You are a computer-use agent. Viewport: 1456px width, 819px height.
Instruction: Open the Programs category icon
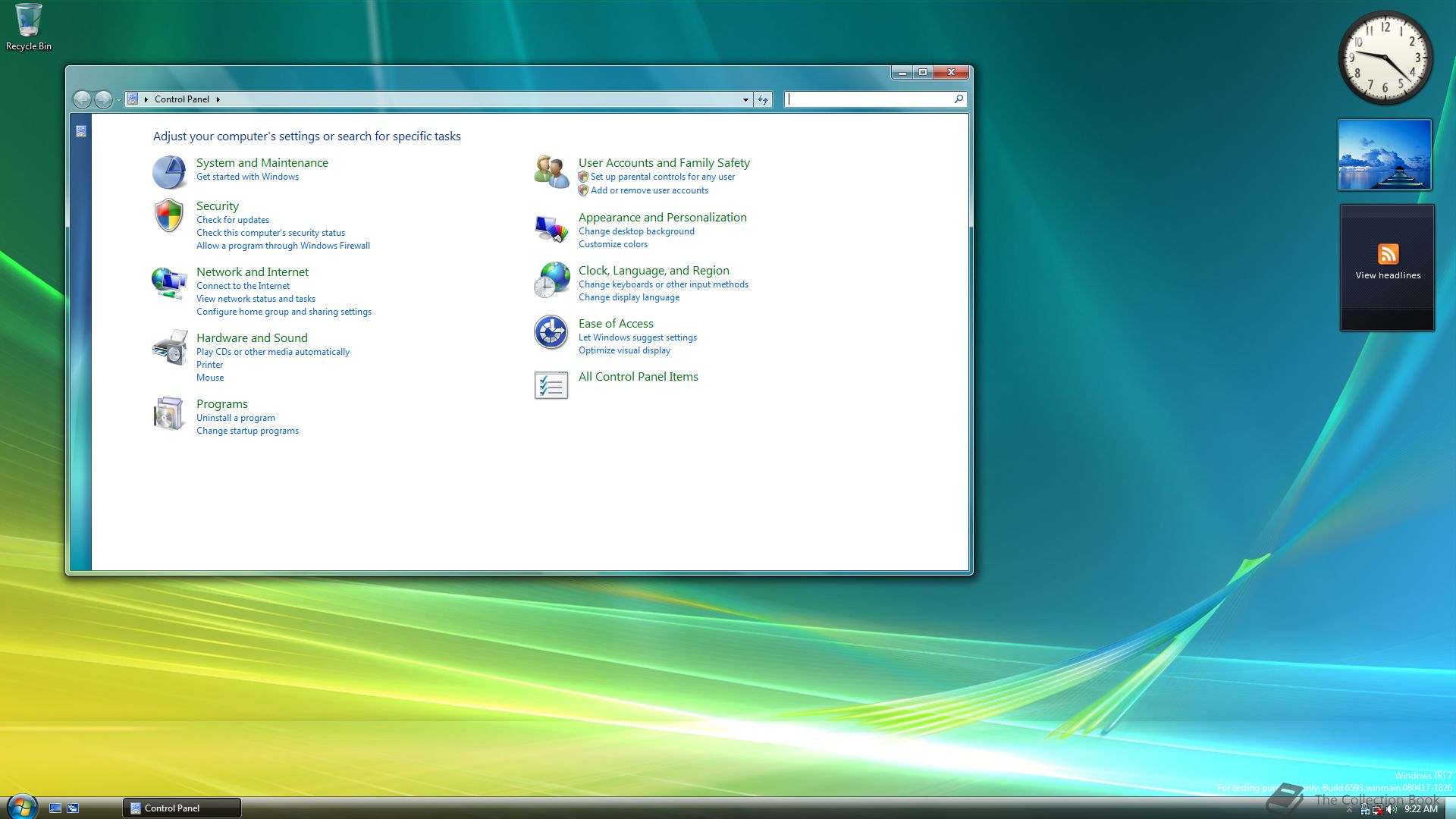(169, 413)
